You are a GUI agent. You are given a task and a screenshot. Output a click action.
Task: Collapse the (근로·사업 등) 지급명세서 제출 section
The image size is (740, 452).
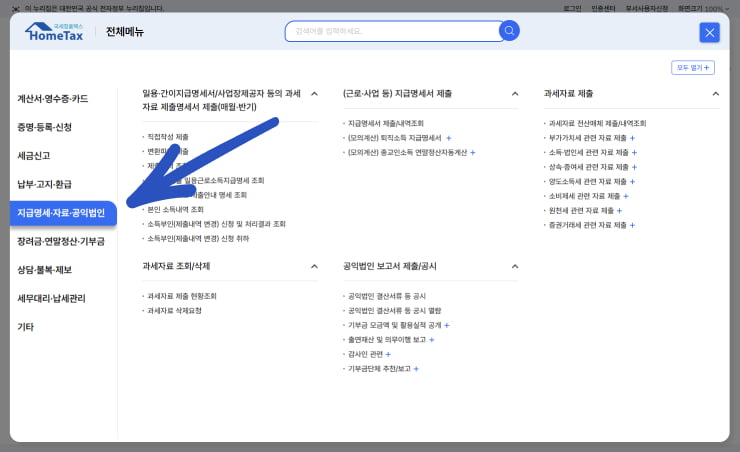(x=514, y=93)
